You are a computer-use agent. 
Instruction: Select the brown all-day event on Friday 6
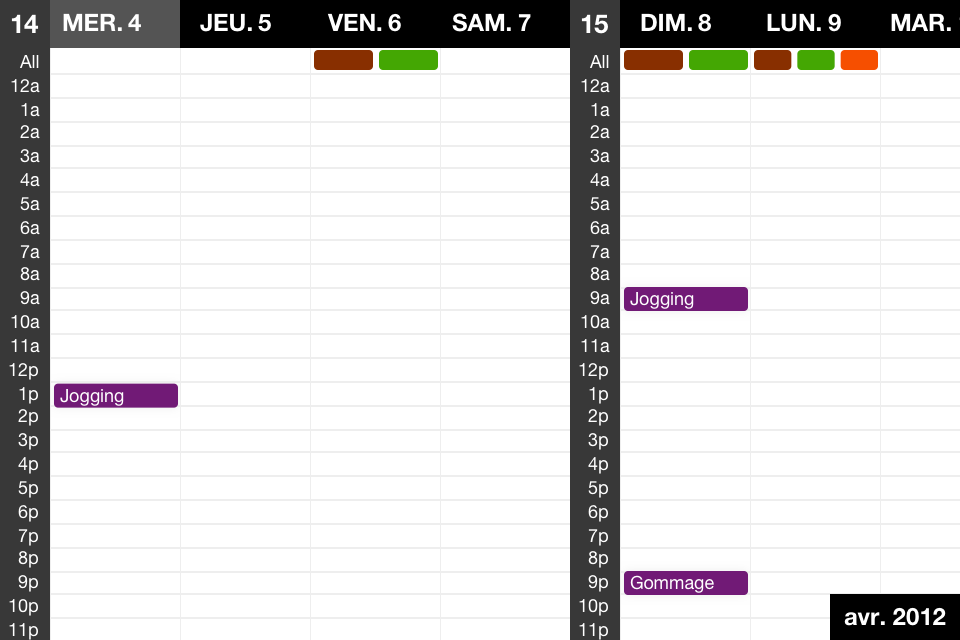click(343, 60)
